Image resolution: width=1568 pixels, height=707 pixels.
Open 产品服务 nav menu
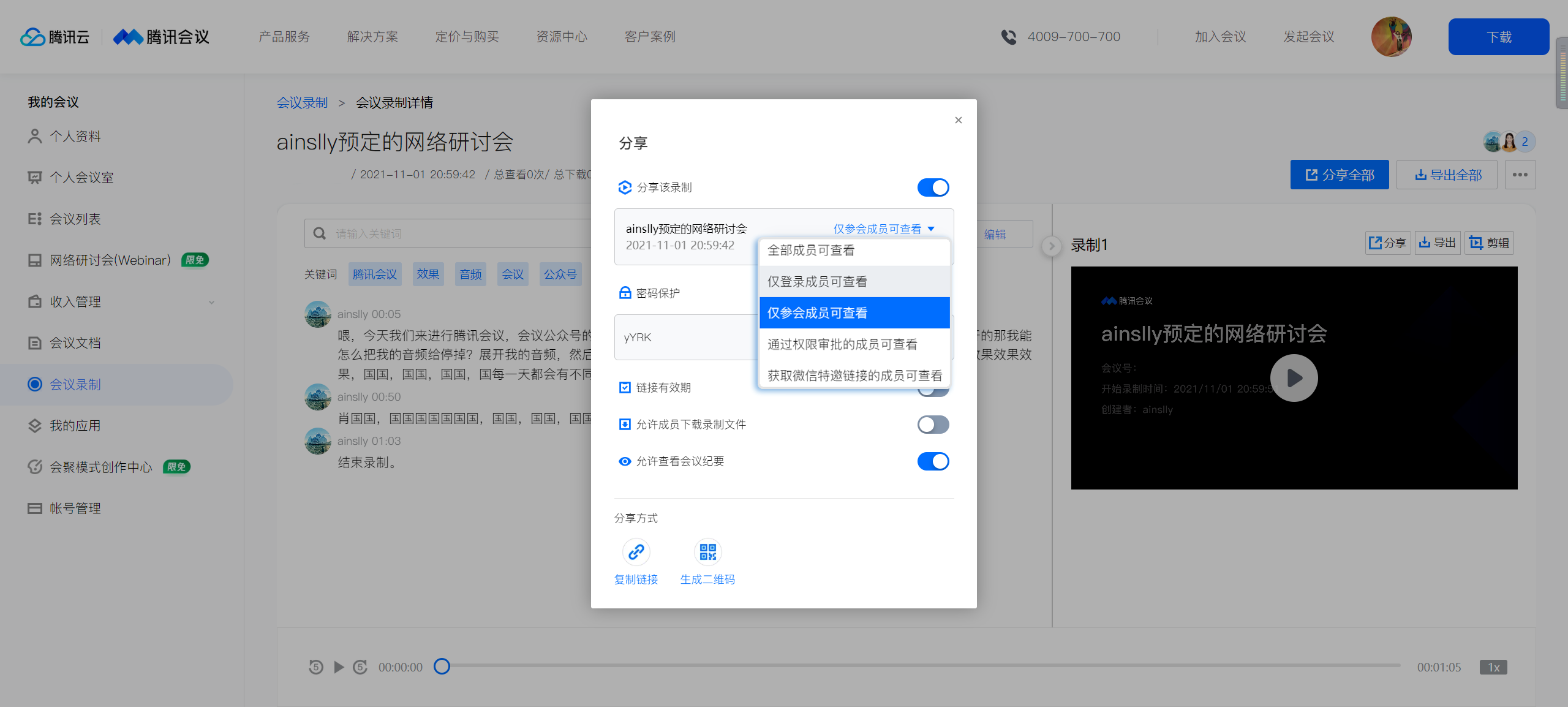point(284,37)
